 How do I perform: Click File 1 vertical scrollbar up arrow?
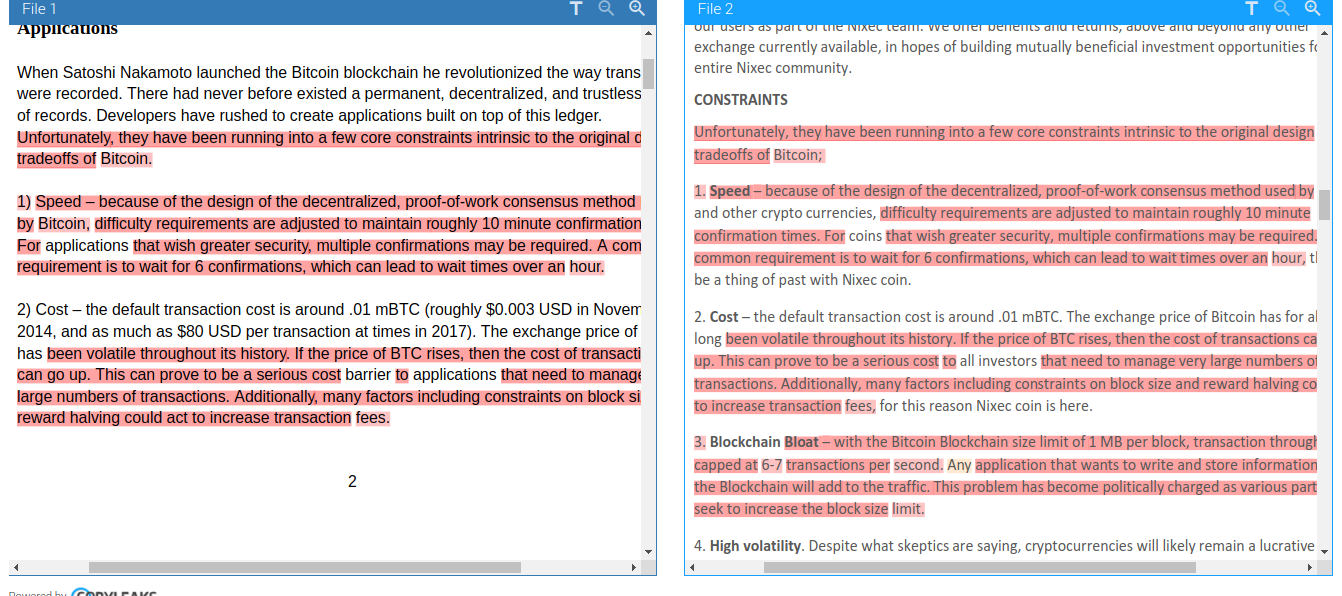[648, 34]
